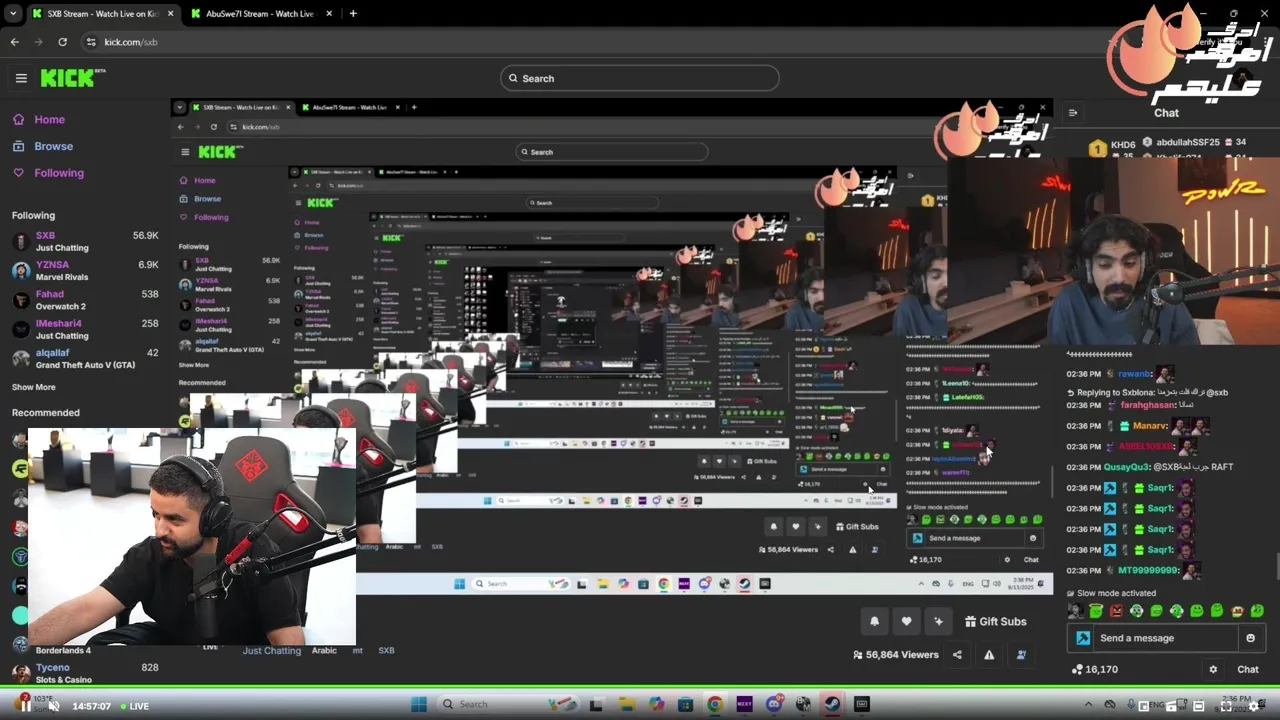Focus the Send a message chat input
The width and height of the screenshot is (1280, 720).
pos(1165,638)
